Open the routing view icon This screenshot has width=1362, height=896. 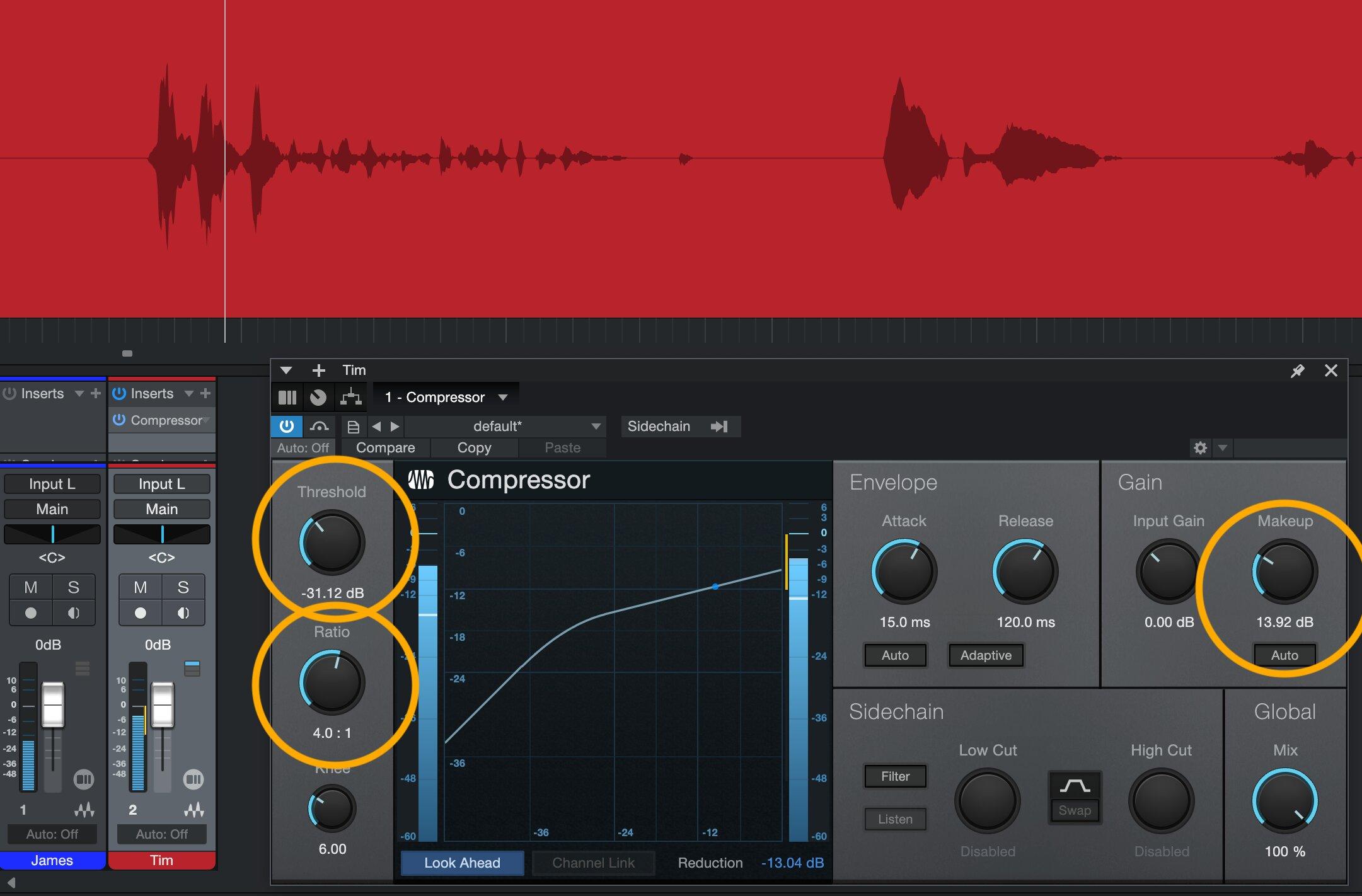click(x=350, y=397)
